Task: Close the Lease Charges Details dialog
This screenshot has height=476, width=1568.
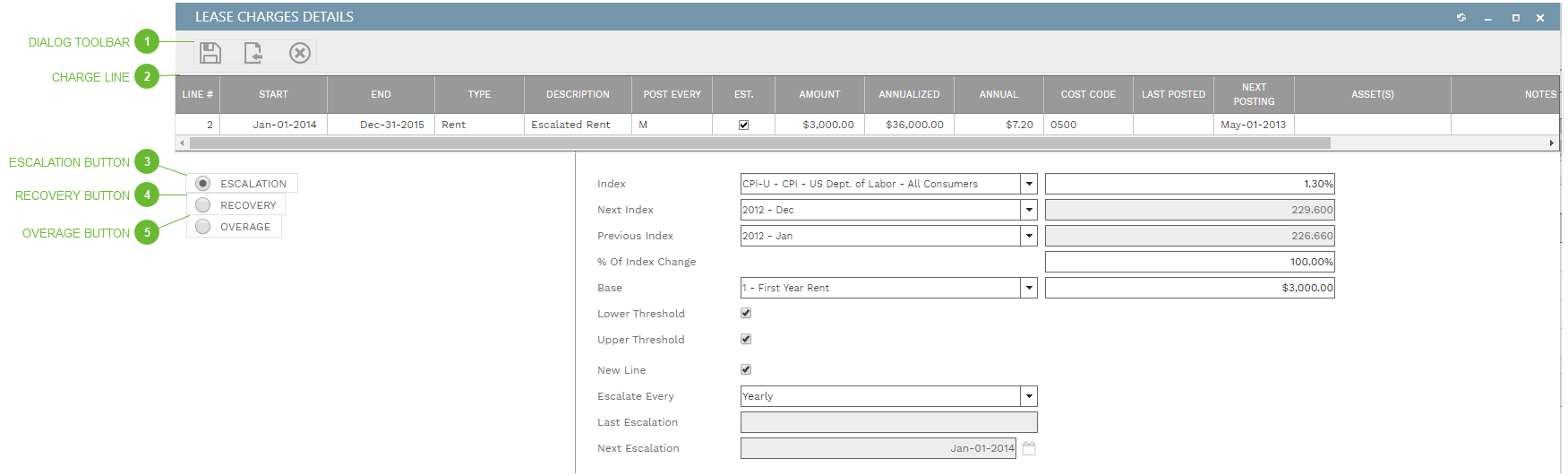Action: click(1540, 17)
